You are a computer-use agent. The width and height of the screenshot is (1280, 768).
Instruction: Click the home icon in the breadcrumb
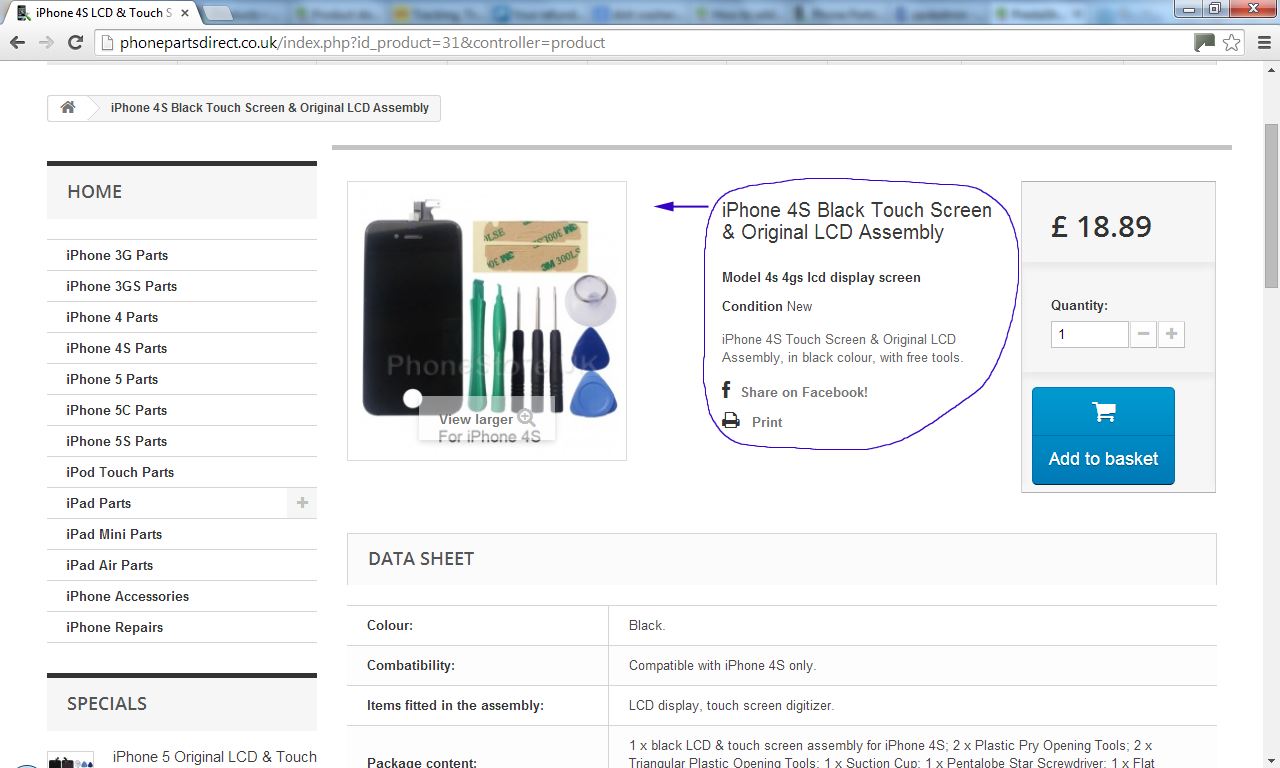[68, 108]
